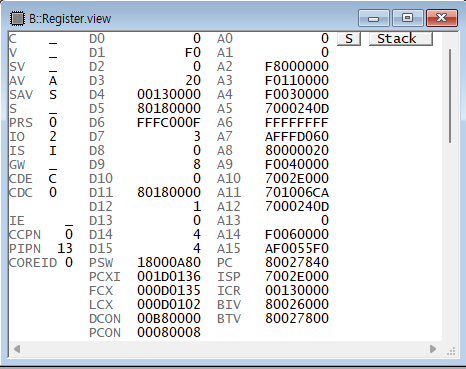Image resolution: width=466 pixels, height=369 pixels.
Task: Select A15 value AF0055F0
Action: click(x=297, y=249)
